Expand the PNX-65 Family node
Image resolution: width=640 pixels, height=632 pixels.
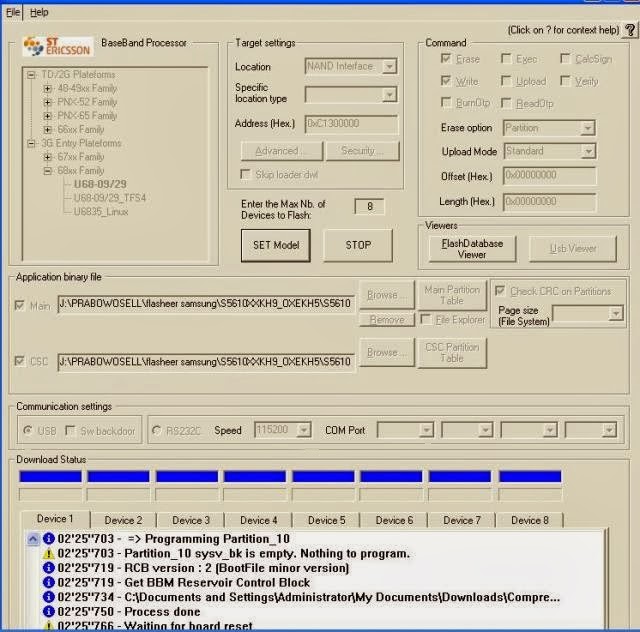click(48, 116)
